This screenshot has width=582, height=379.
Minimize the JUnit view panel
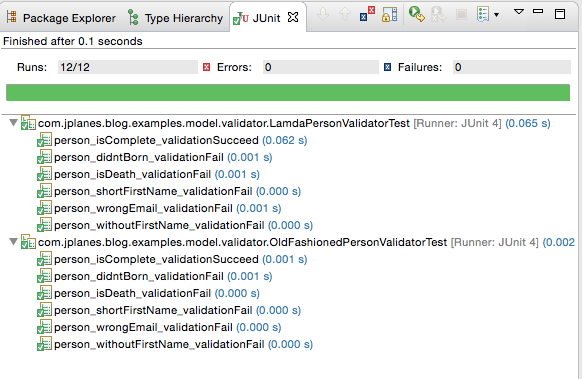coord(538,12)
